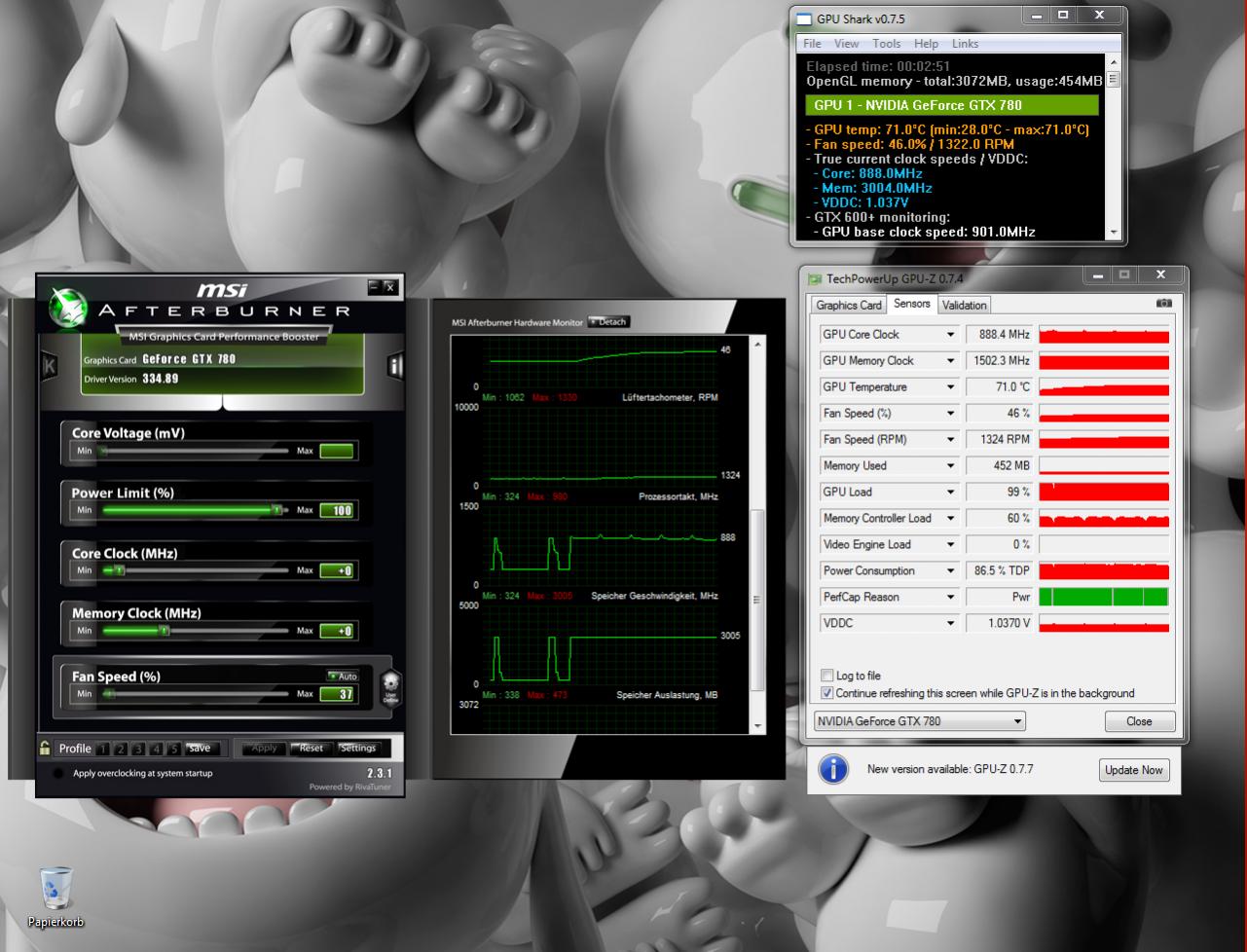Uncheck 'Continue refreshing this screen' in GPU-Z

tap(827, 693)
